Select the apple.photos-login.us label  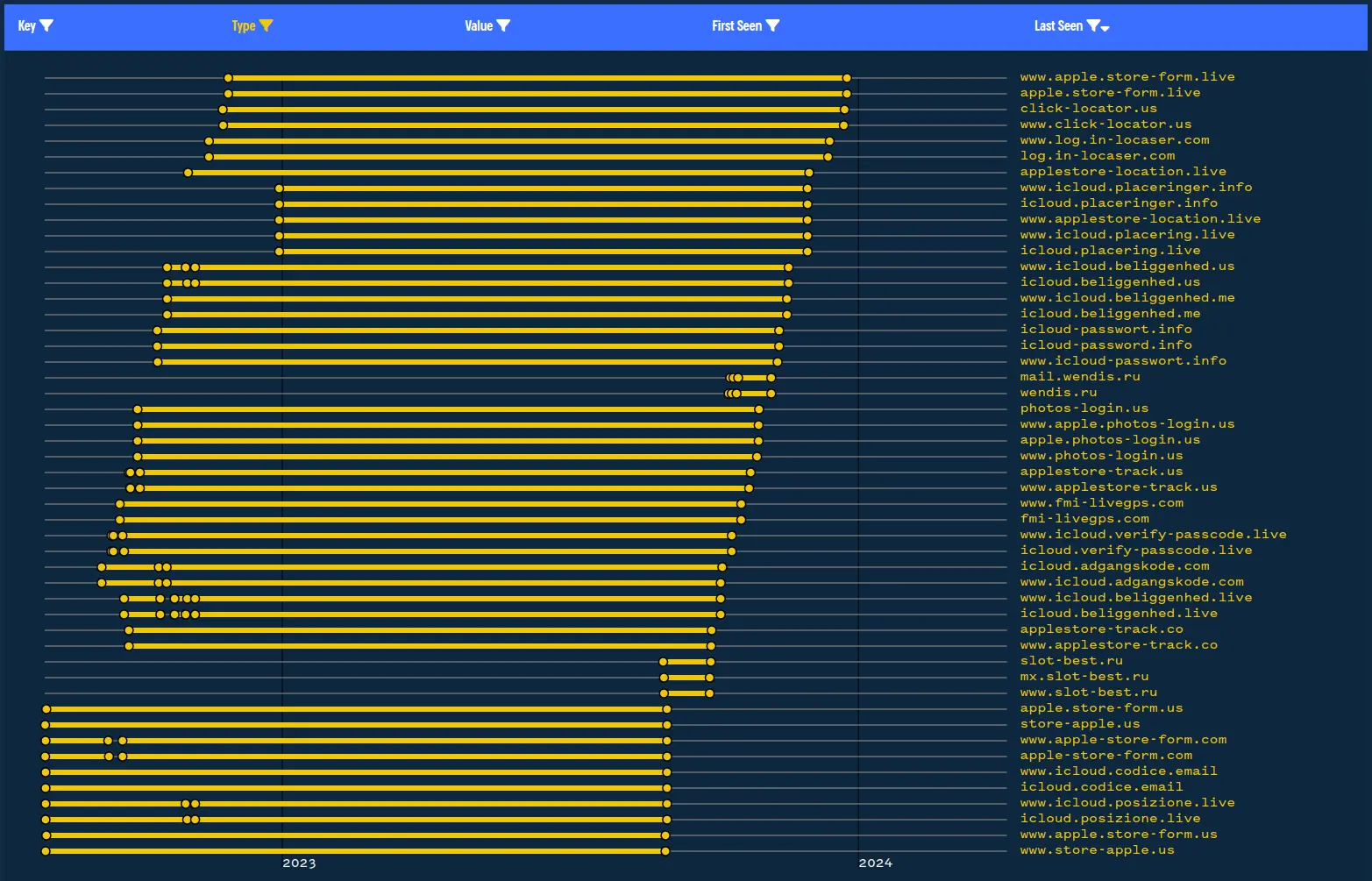(1111, 440)
